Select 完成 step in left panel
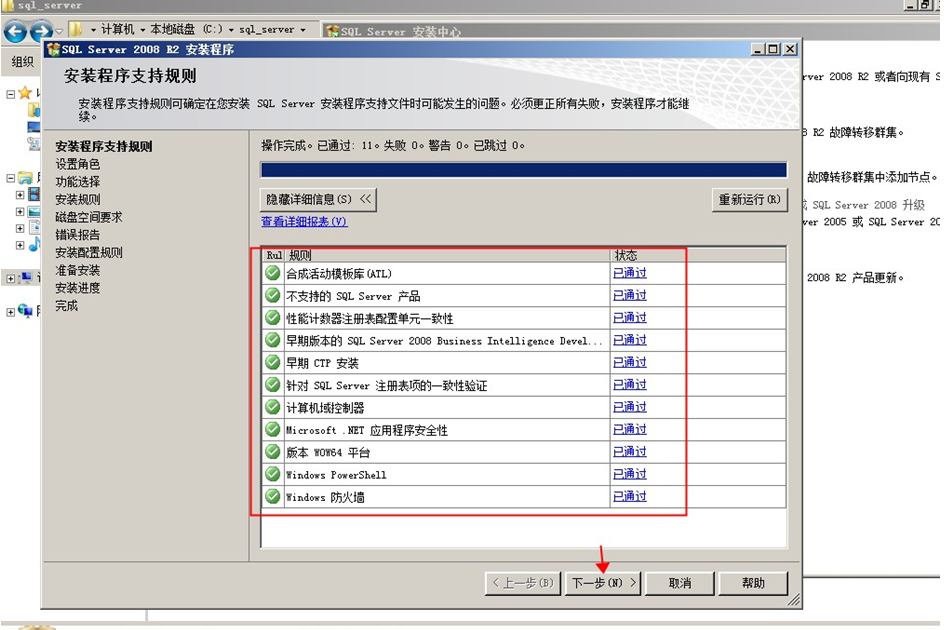This screenshot has width=949, height=630. pyautogui.click(x=67, y=306)
